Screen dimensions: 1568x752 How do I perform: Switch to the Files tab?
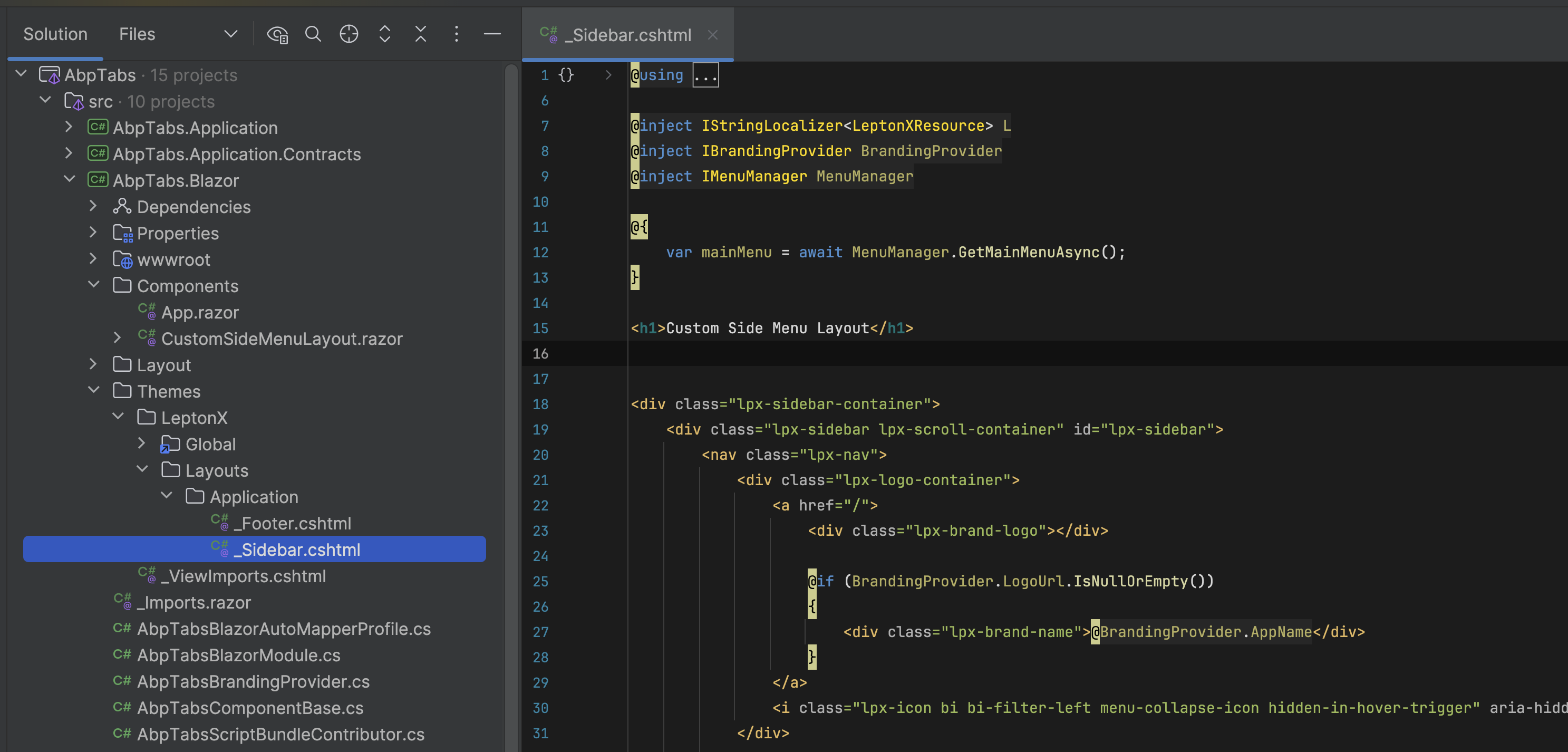coord(137,34)
